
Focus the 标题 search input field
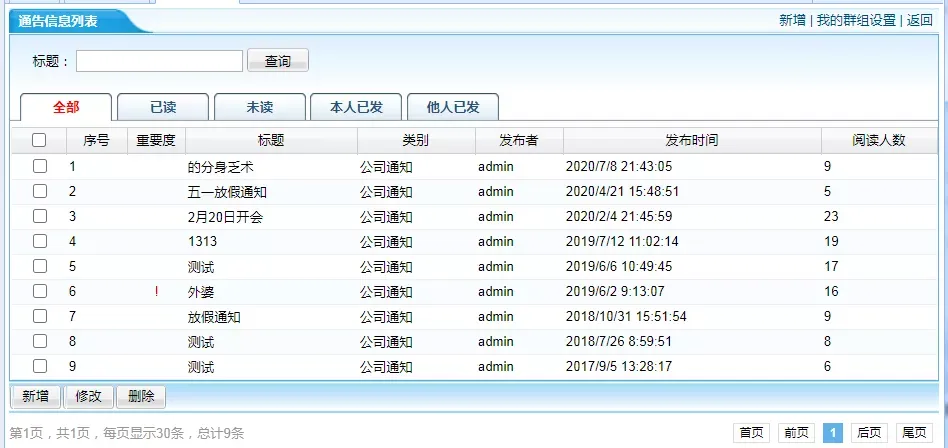160,61
